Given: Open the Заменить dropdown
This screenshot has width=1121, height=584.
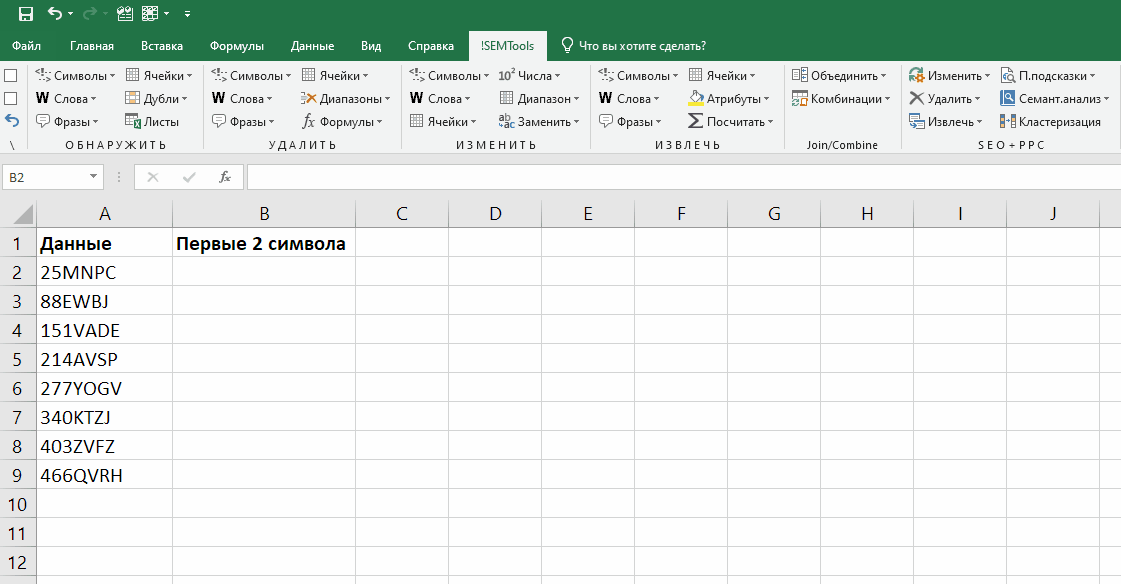Looking at the screenshot, I should click(539, 122).
